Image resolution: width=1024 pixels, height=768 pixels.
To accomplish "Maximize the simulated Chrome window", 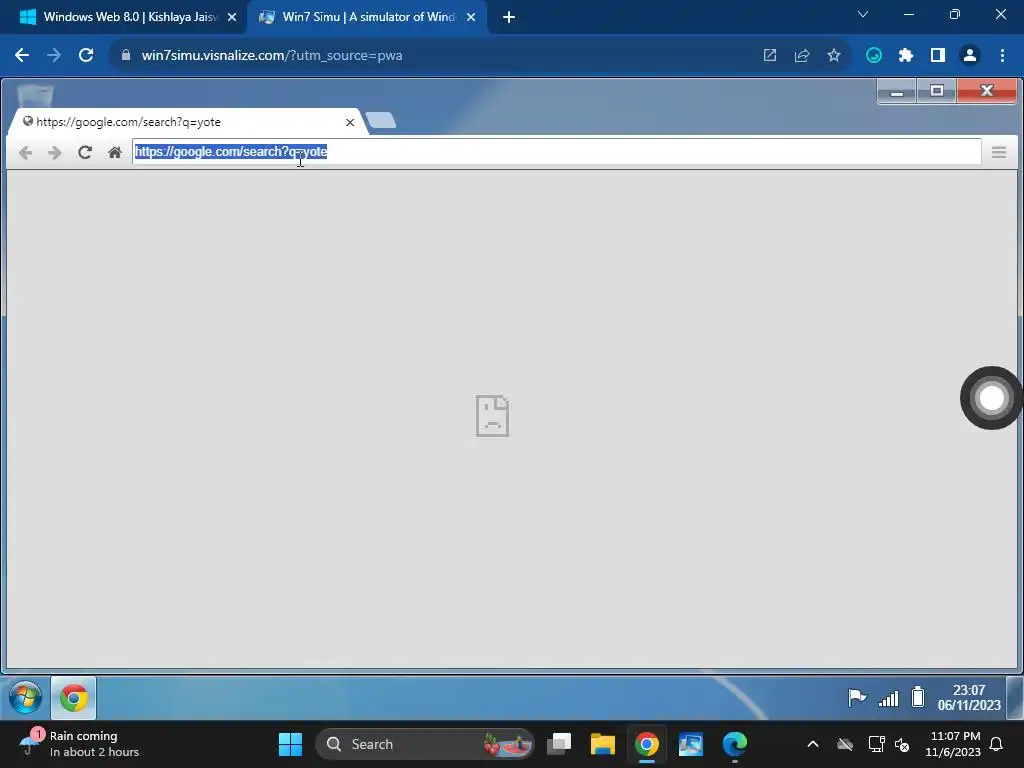I will tap(936, 91).
